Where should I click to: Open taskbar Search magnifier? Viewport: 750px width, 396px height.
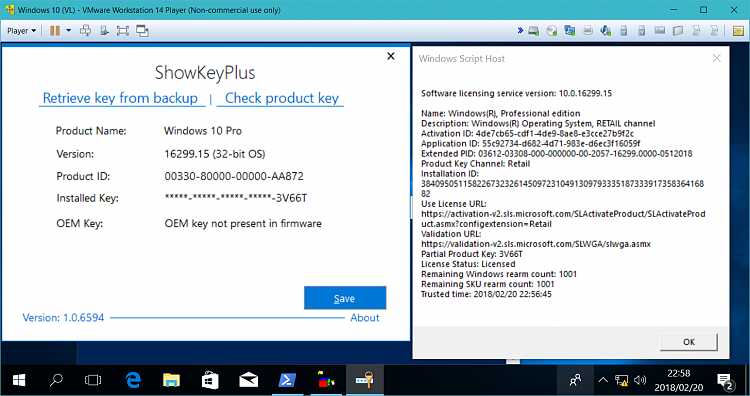pos(56,380)
